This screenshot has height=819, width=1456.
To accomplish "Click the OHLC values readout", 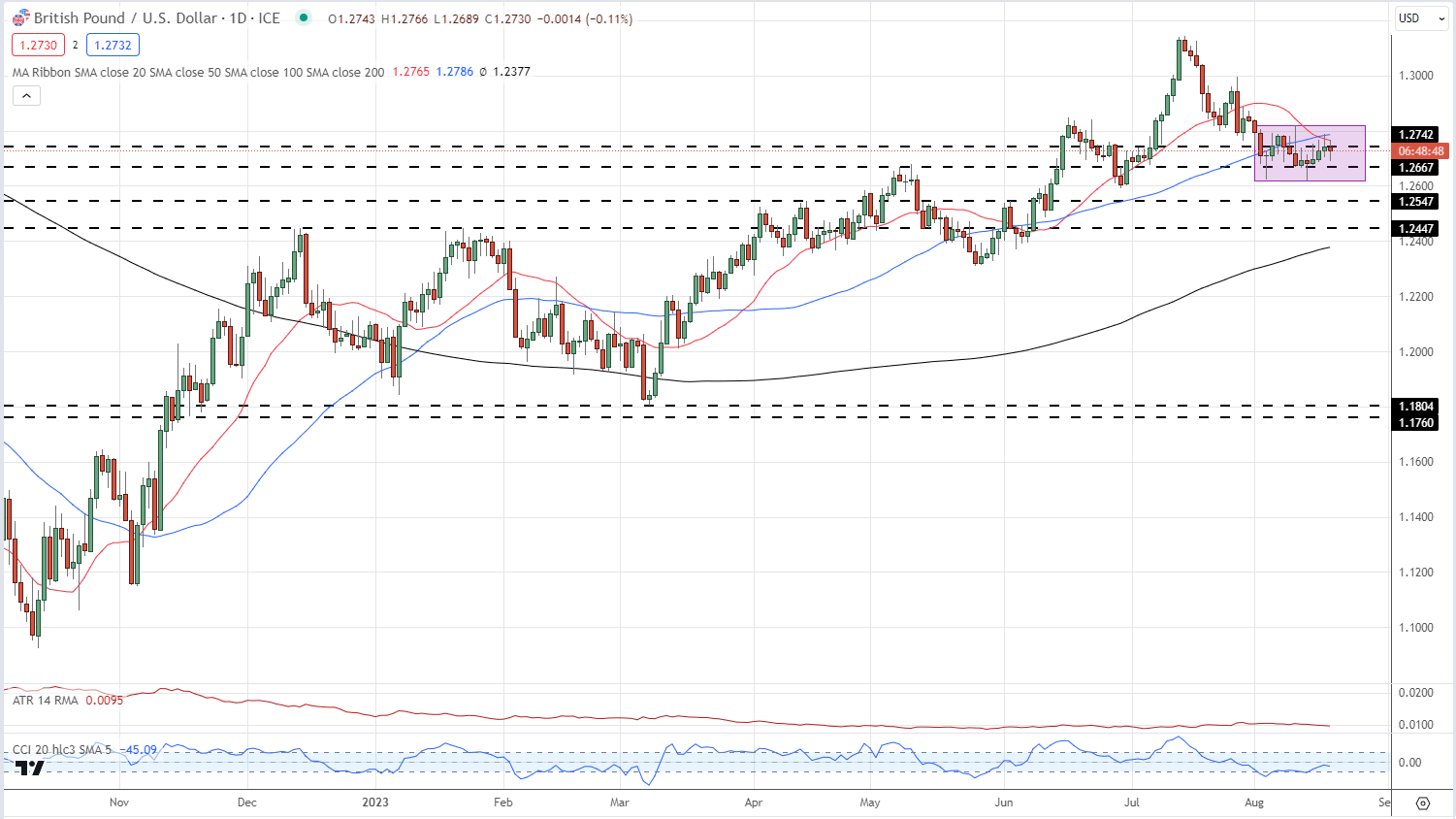I will pyautogui.click(x=480, y=18).
